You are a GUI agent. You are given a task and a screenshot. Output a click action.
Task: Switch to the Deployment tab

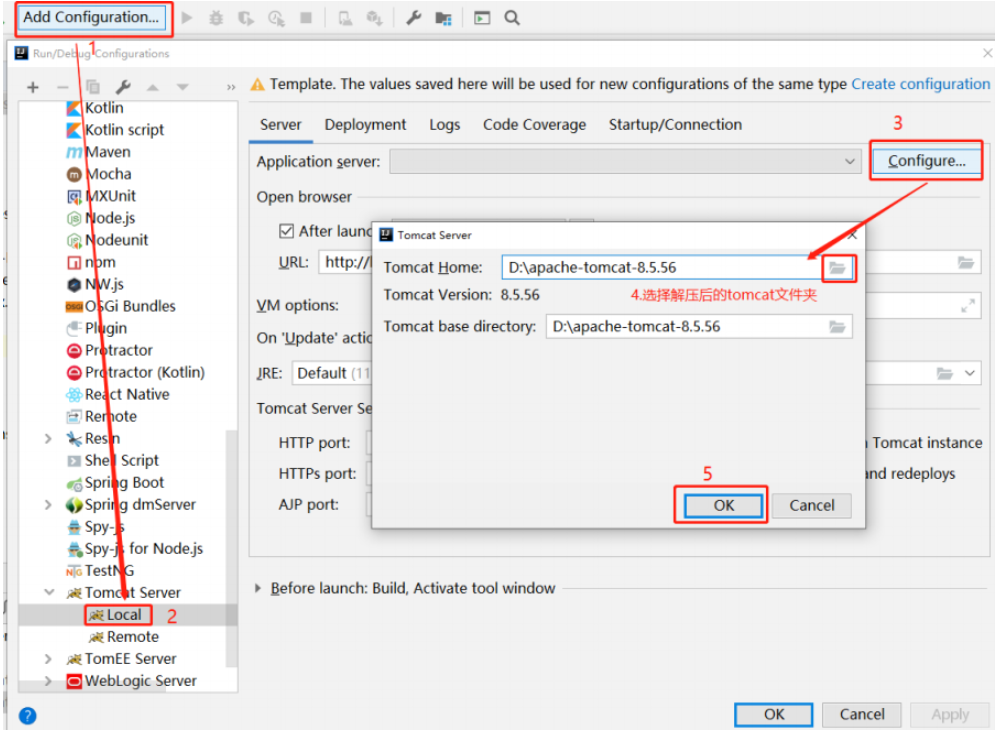point(365,124)
